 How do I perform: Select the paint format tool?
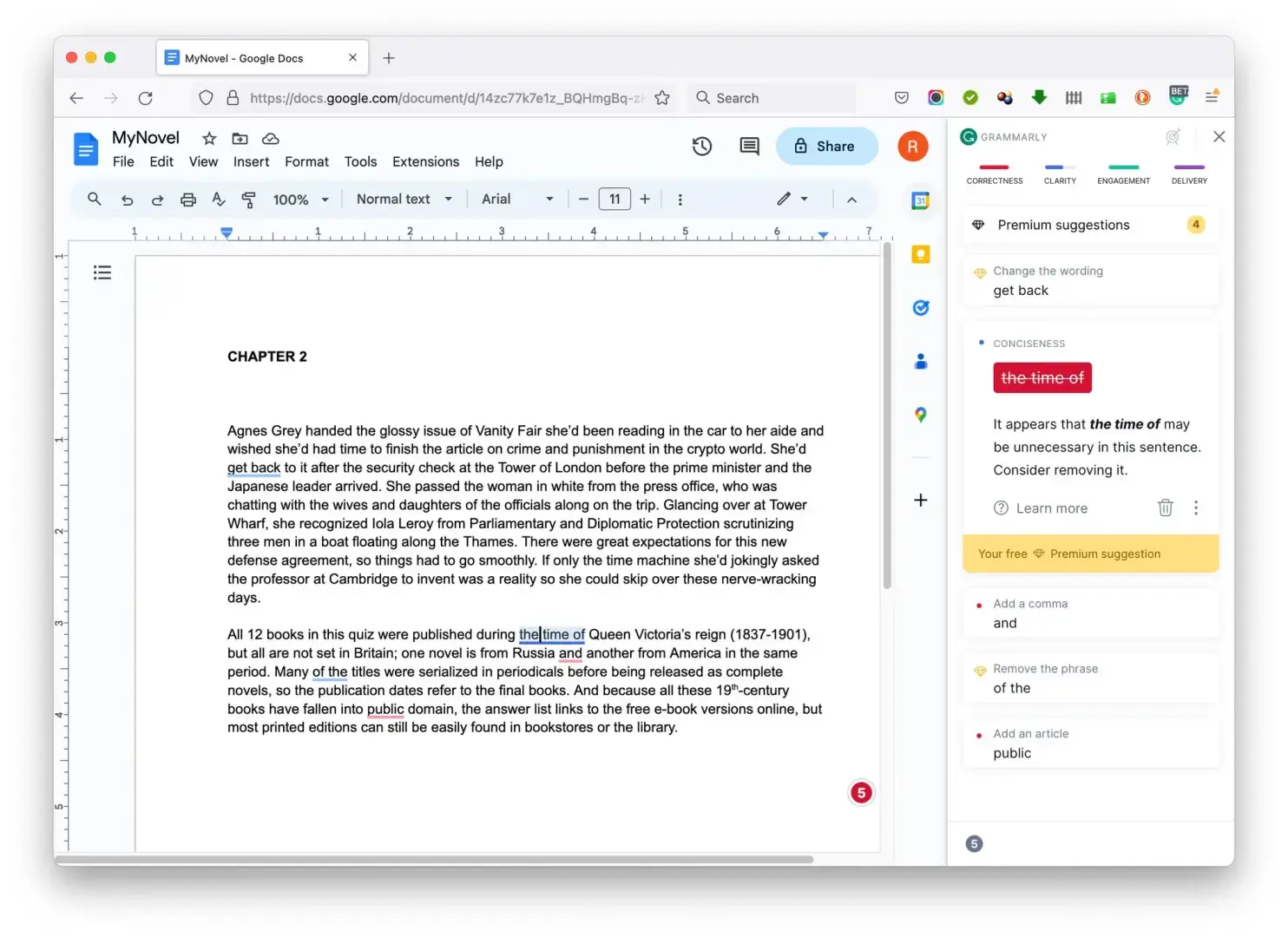[248, 200]
